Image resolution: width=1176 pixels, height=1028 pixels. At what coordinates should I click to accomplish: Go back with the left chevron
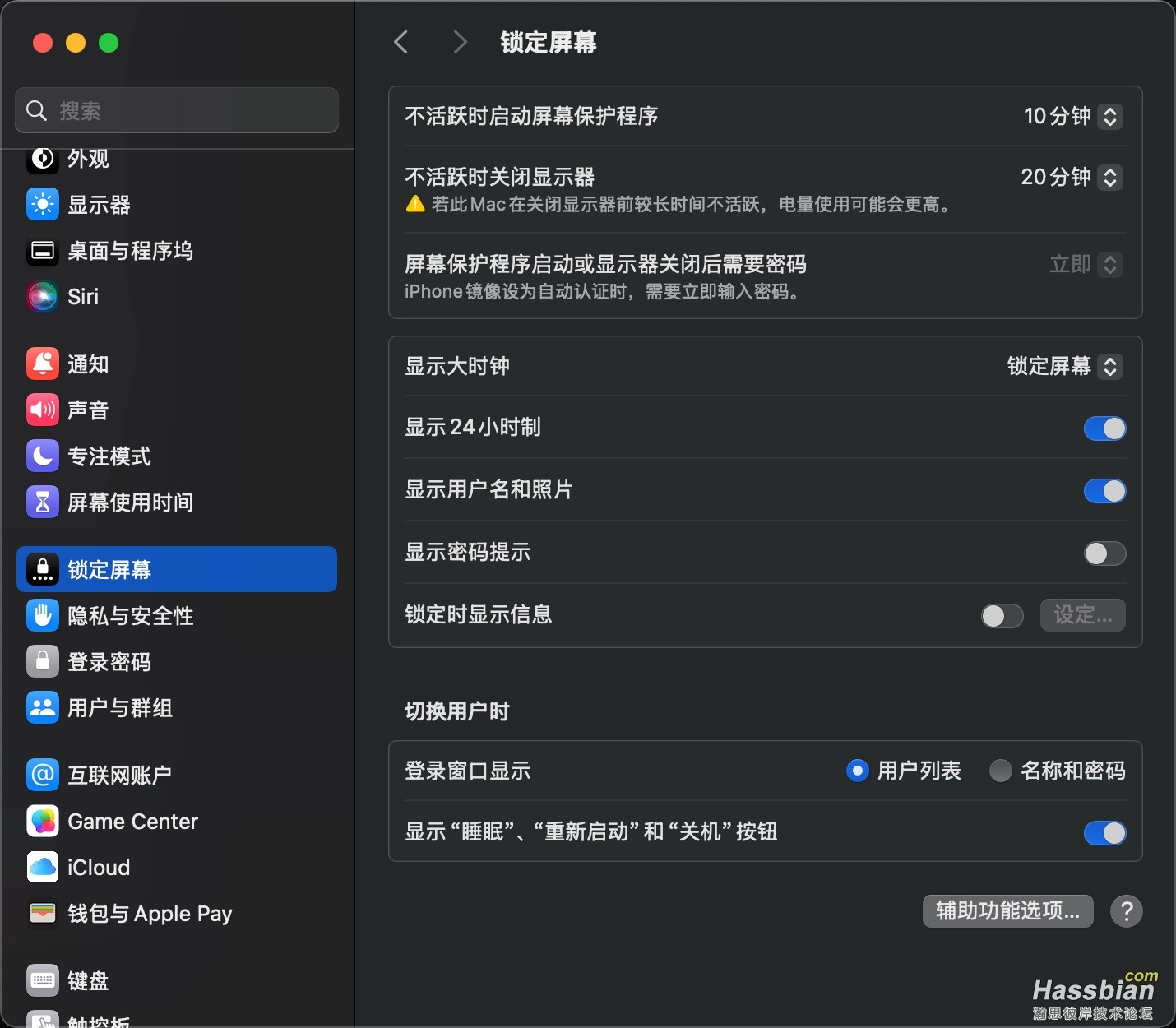coord(401,42)
